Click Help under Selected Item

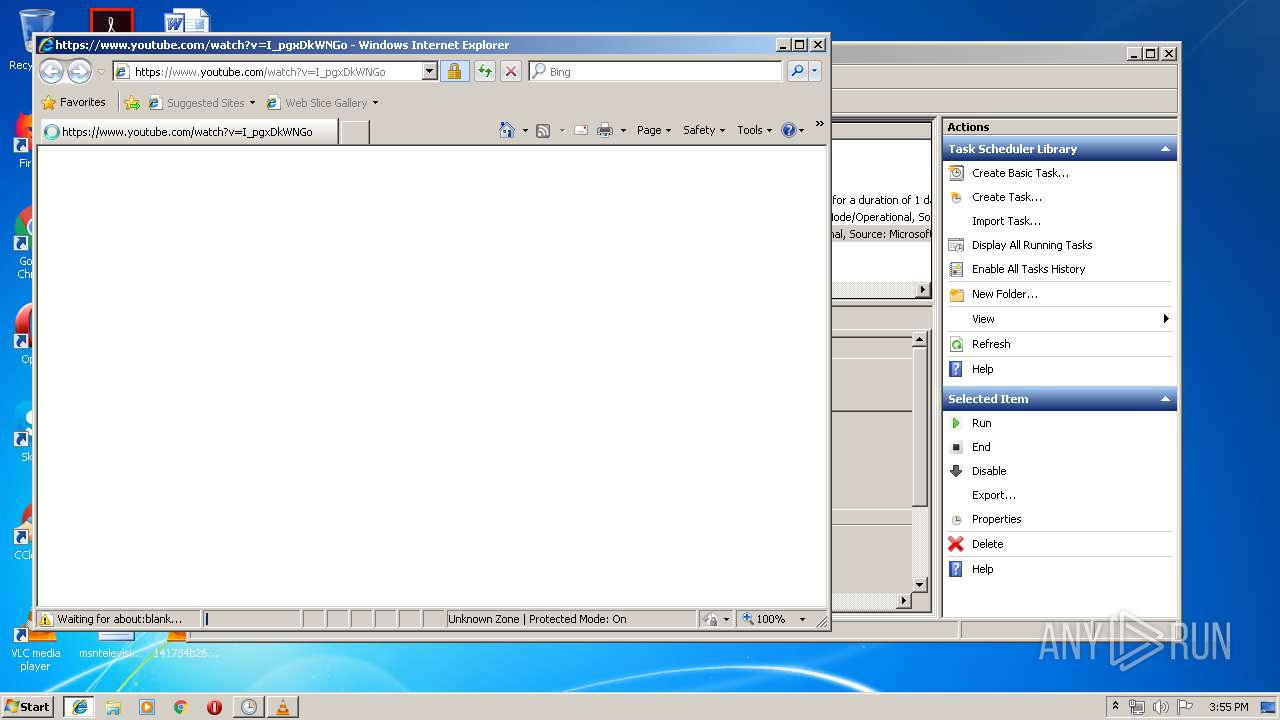coord(983,569)
